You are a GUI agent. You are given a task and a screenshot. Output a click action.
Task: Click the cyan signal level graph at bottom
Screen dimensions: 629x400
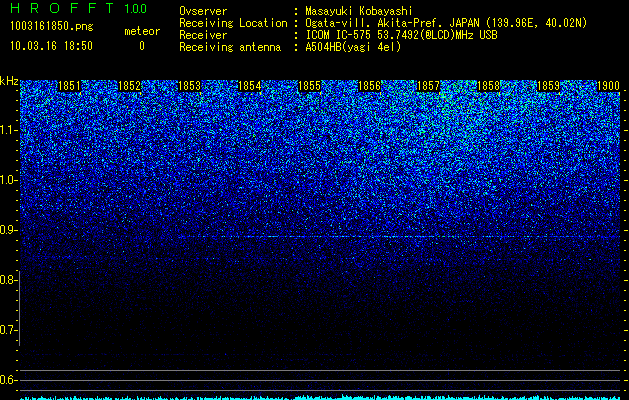320,398
